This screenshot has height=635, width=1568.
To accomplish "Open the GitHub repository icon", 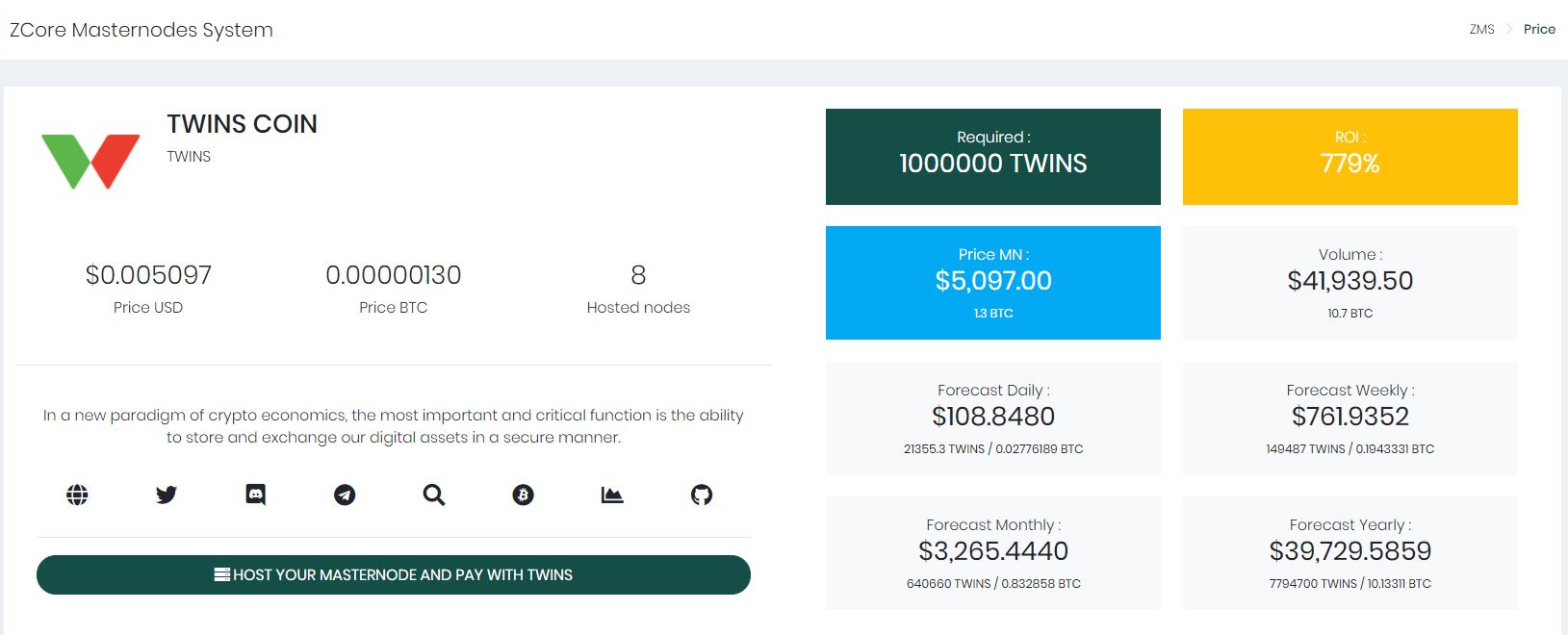I will 702,495.
